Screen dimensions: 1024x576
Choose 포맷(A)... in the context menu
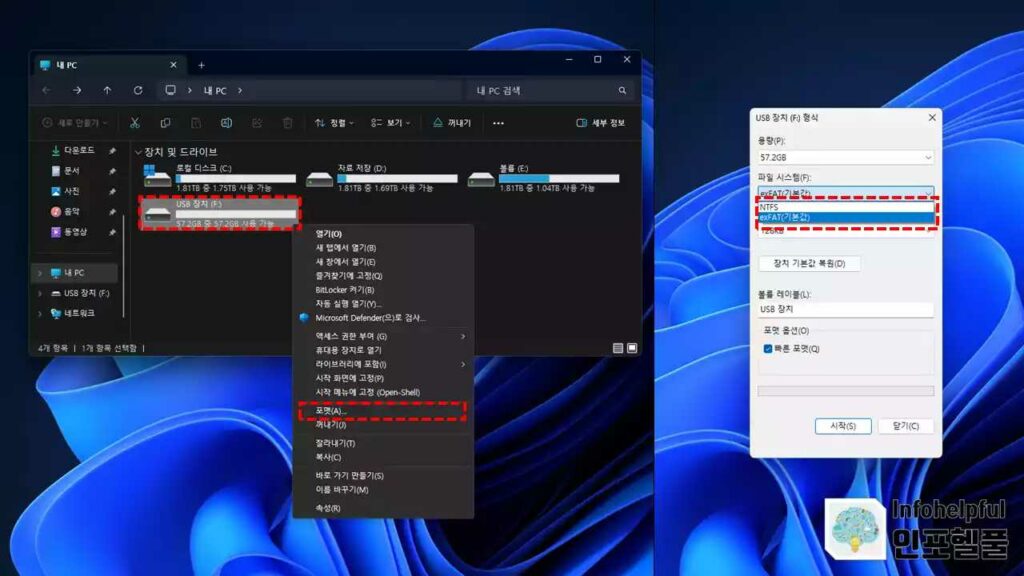click(383, 411)
